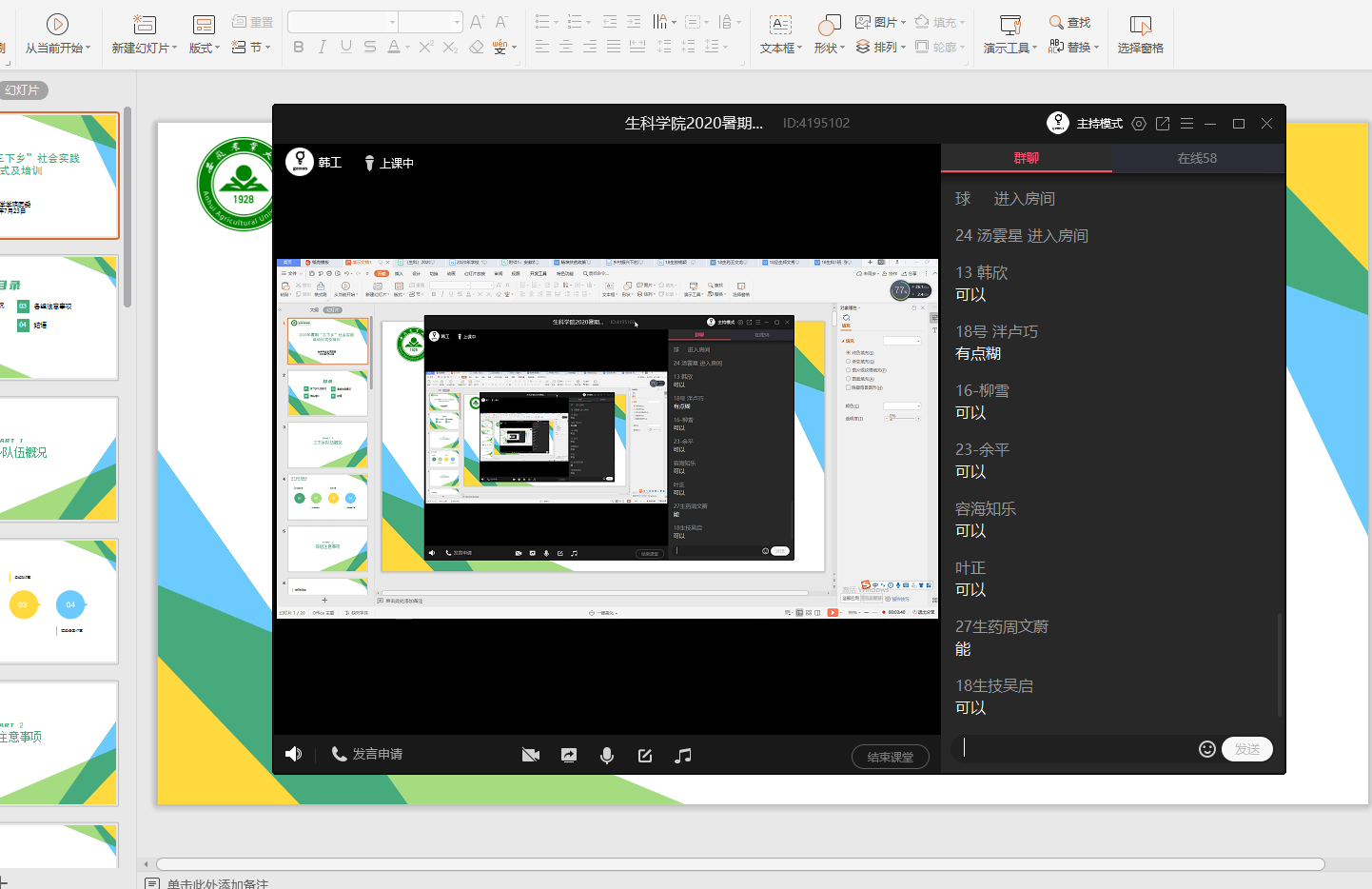Click the pop-out window icon in title bar

[x=1163, y=124]
